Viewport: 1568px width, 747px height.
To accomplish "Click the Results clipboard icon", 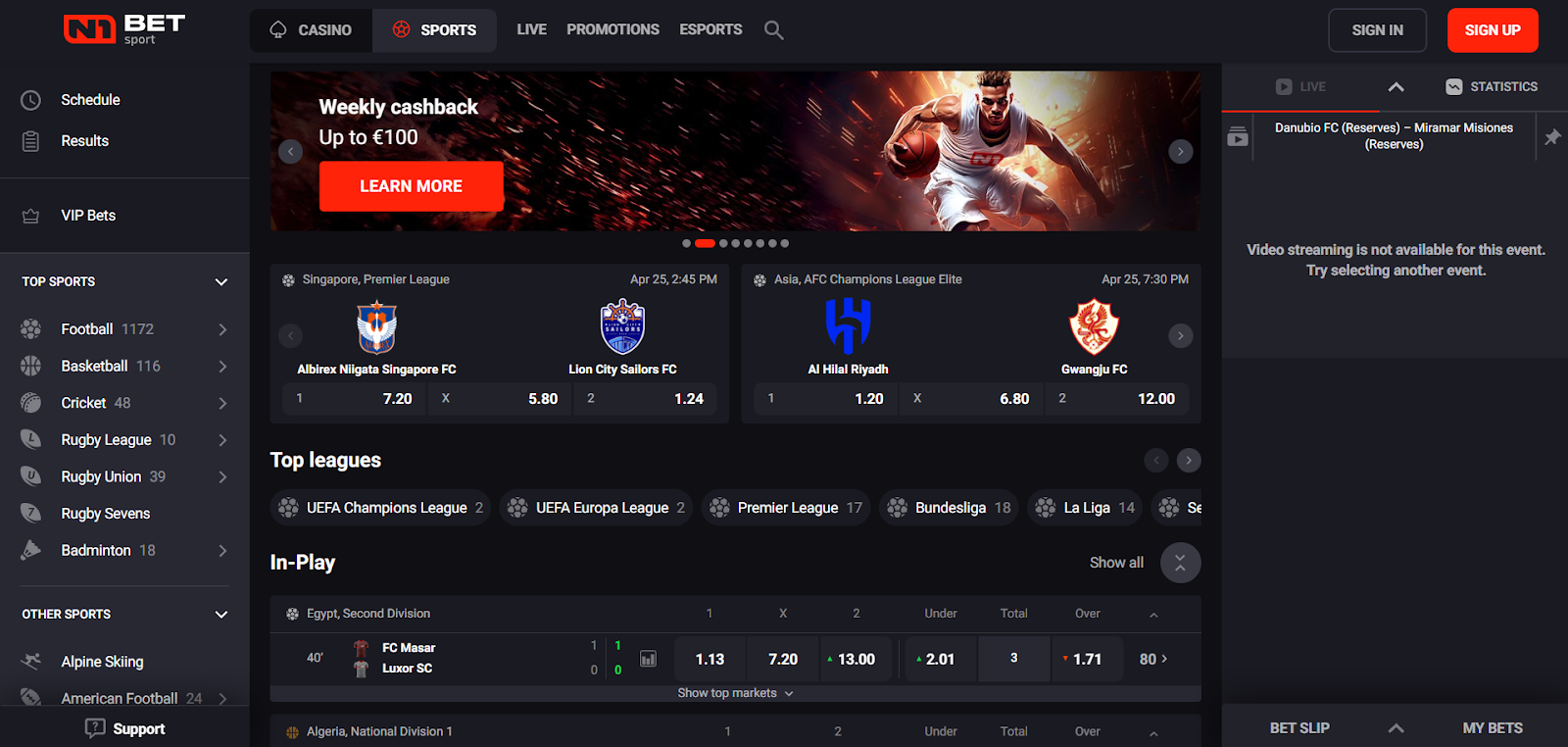I will 31,141.
